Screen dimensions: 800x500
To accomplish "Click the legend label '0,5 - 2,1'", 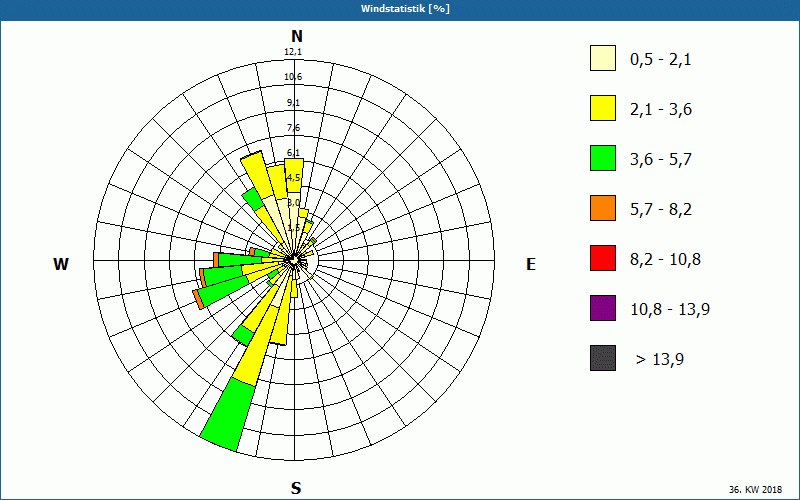I will pyautogui.click(x=661, y=60).
